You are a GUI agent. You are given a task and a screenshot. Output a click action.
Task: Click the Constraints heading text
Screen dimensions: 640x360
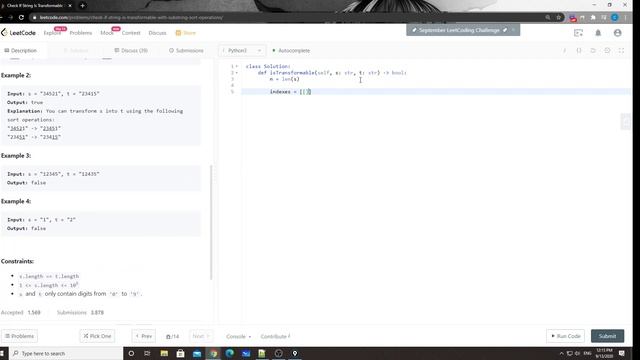[18, 261]
